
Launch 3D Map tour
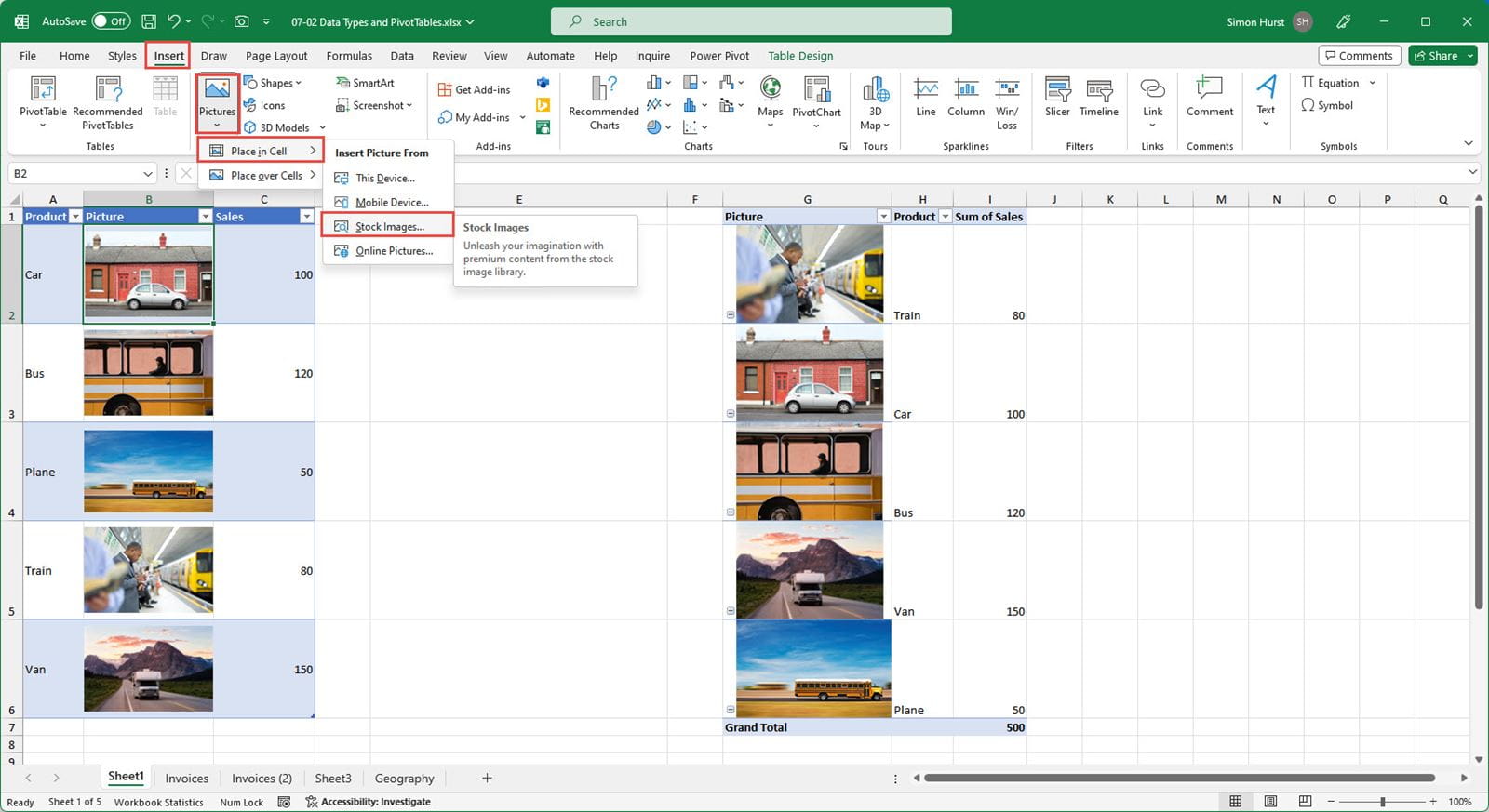coord(875,102)
